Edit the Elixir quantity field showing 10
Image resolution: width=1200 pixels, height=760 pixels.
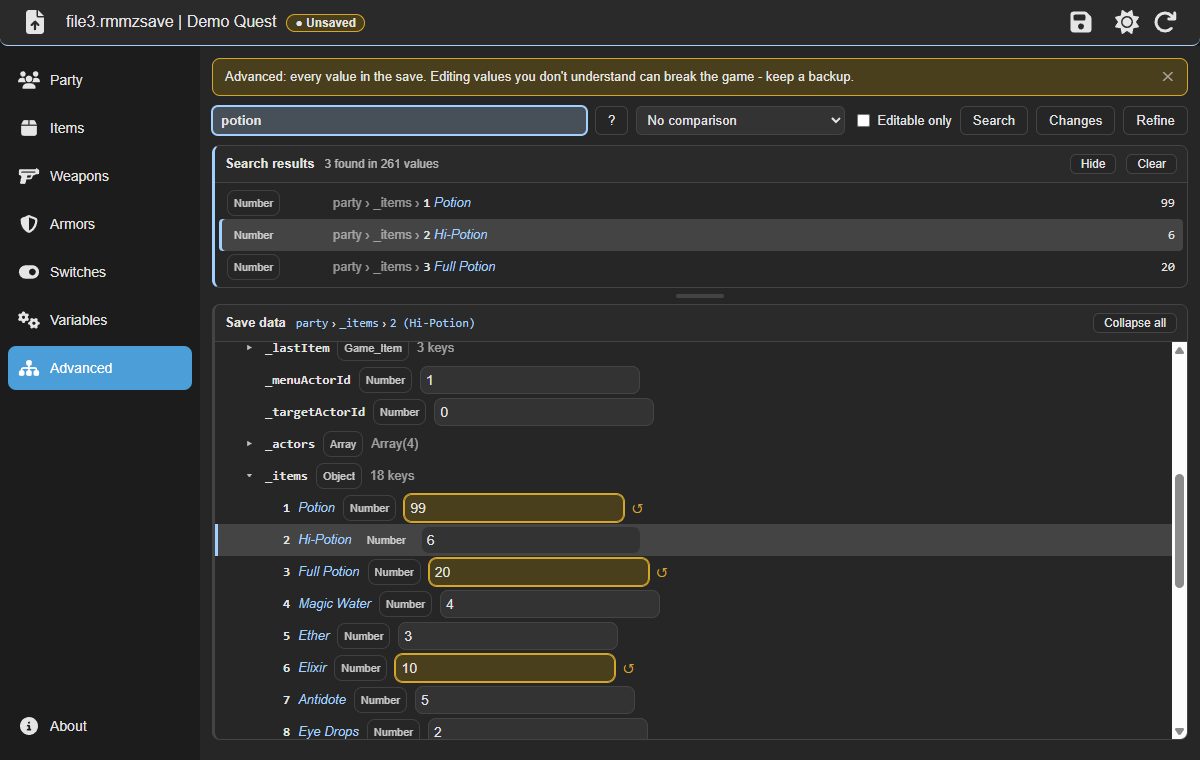(x=505, y=668)
